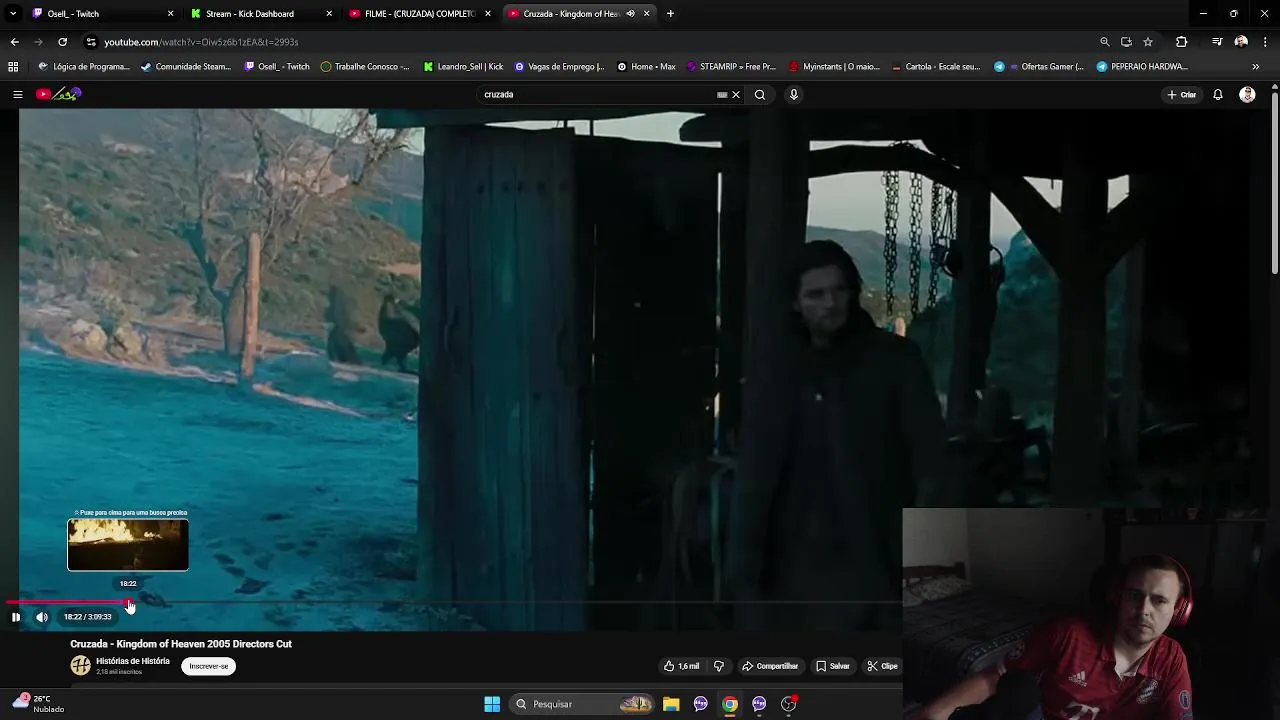The height and width of the screenshot is (720, 1280).
Task: Click the 18:22 / 3:09:33 time display
Action: click(88, 617)
